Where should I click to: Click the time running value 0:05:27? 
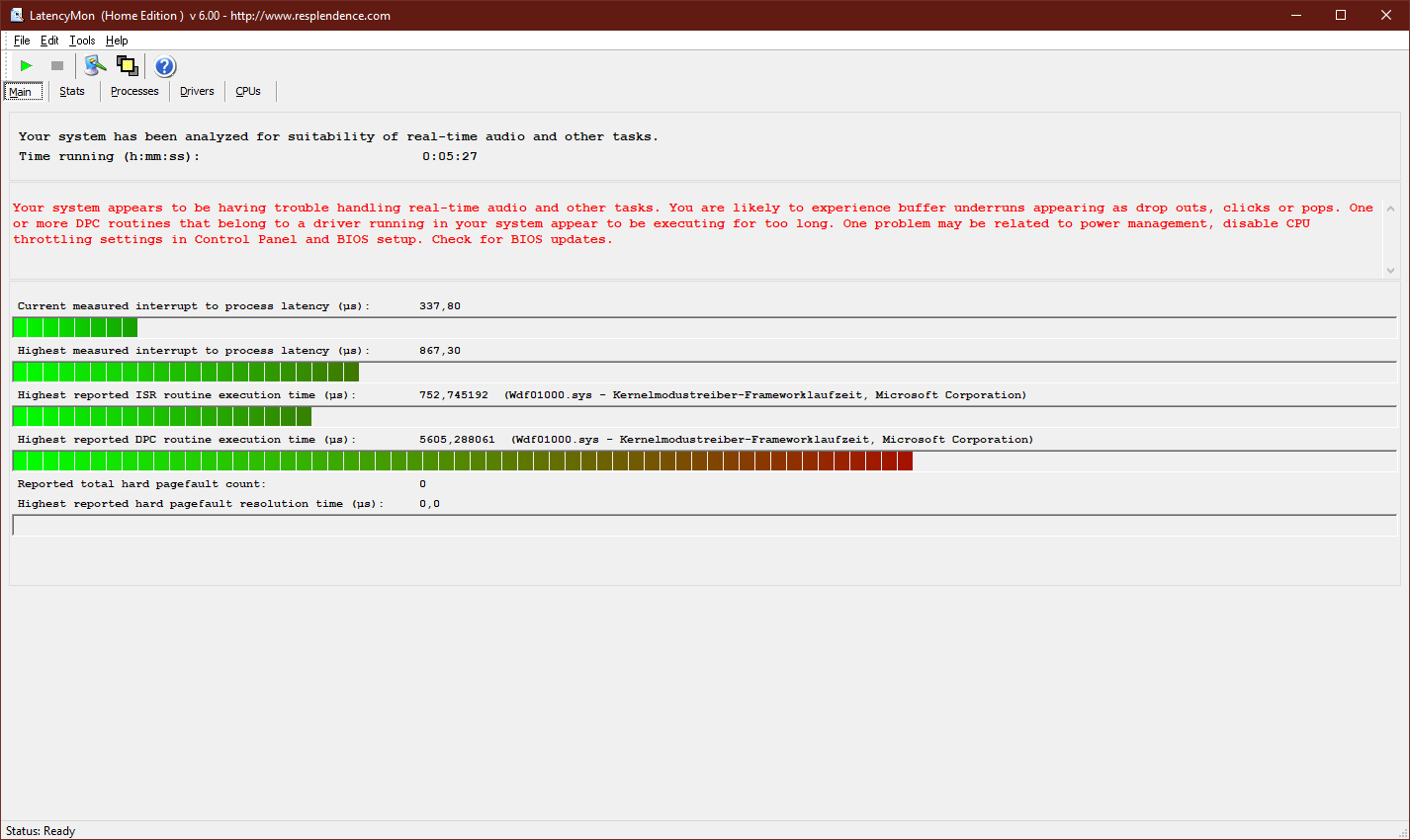pyautogui.click(x=450, y=156)
